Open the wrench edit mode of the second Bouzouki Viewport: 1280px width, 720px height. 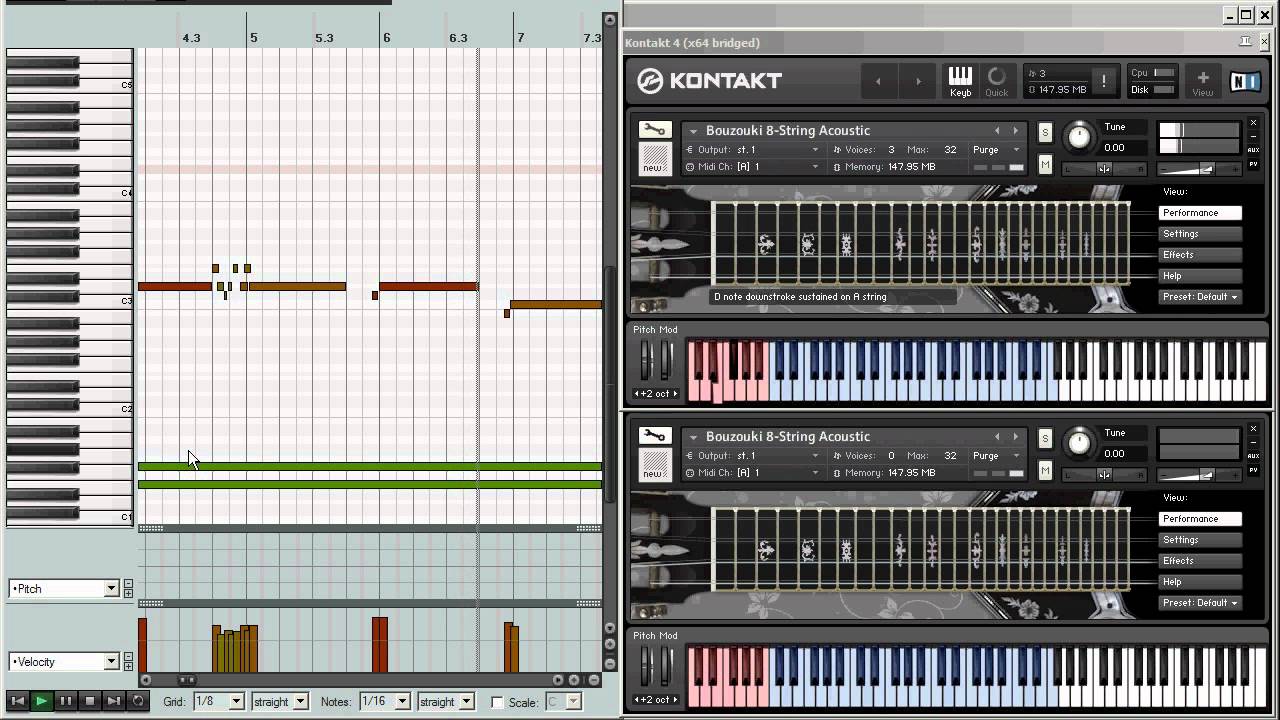point(654,436)
